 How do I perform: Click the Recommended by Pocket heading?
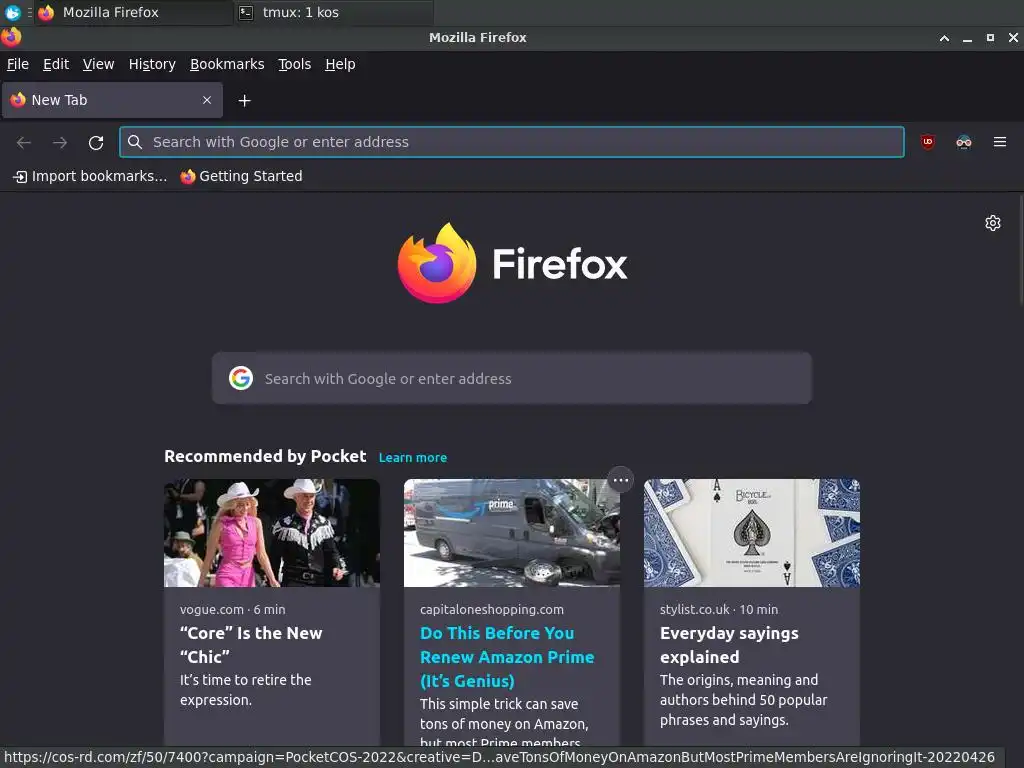[265, 456]
